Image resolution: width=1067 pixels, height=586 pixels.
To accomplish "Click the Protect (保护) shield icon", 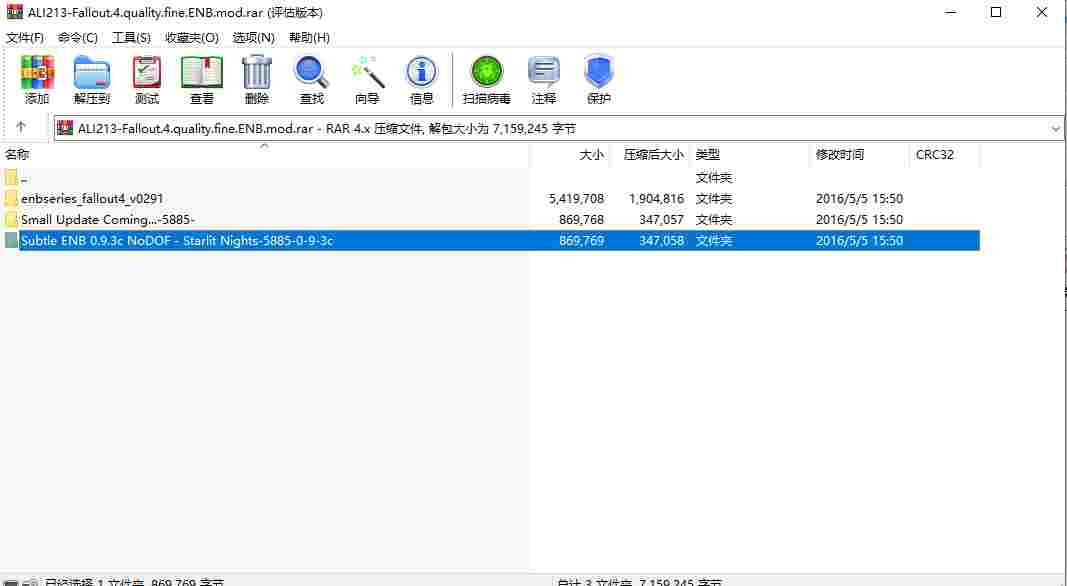I will (599, 71).
